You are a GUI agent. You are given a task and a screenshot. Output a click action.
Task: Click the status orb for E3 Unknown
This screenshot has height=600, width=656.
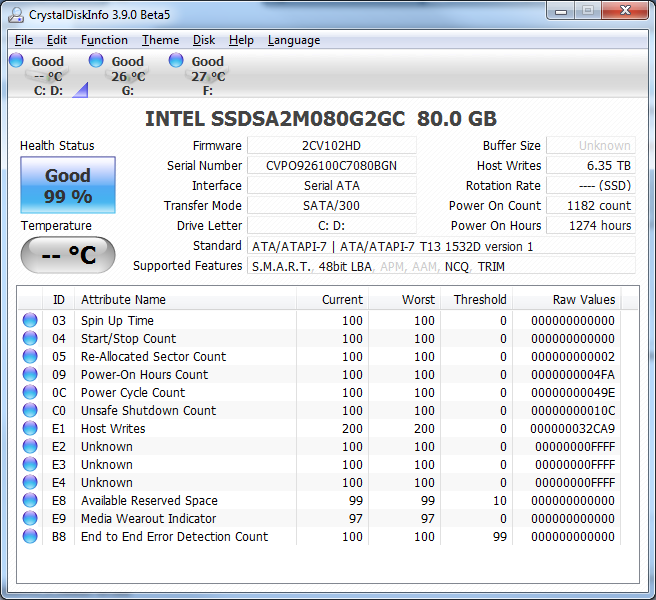30,464
